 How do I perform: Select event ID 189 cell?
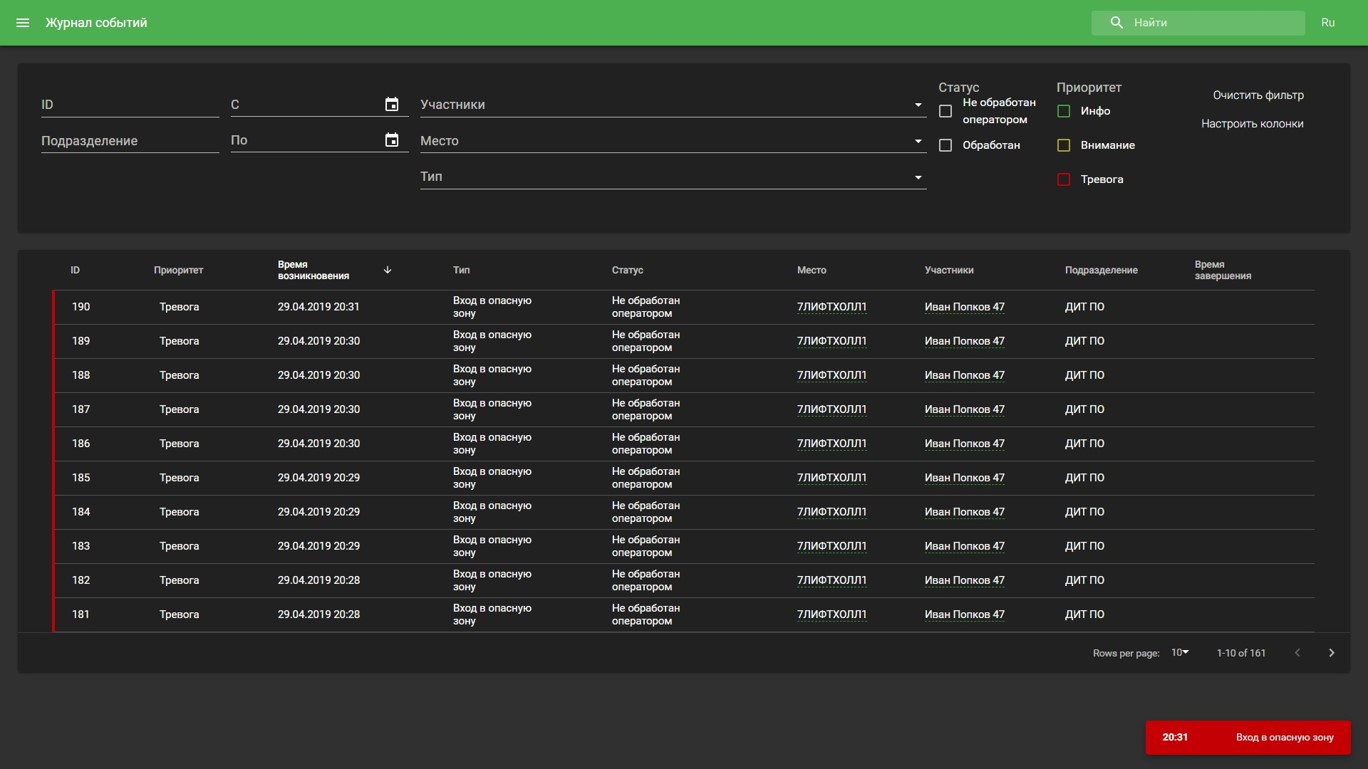tap(81, 341)
